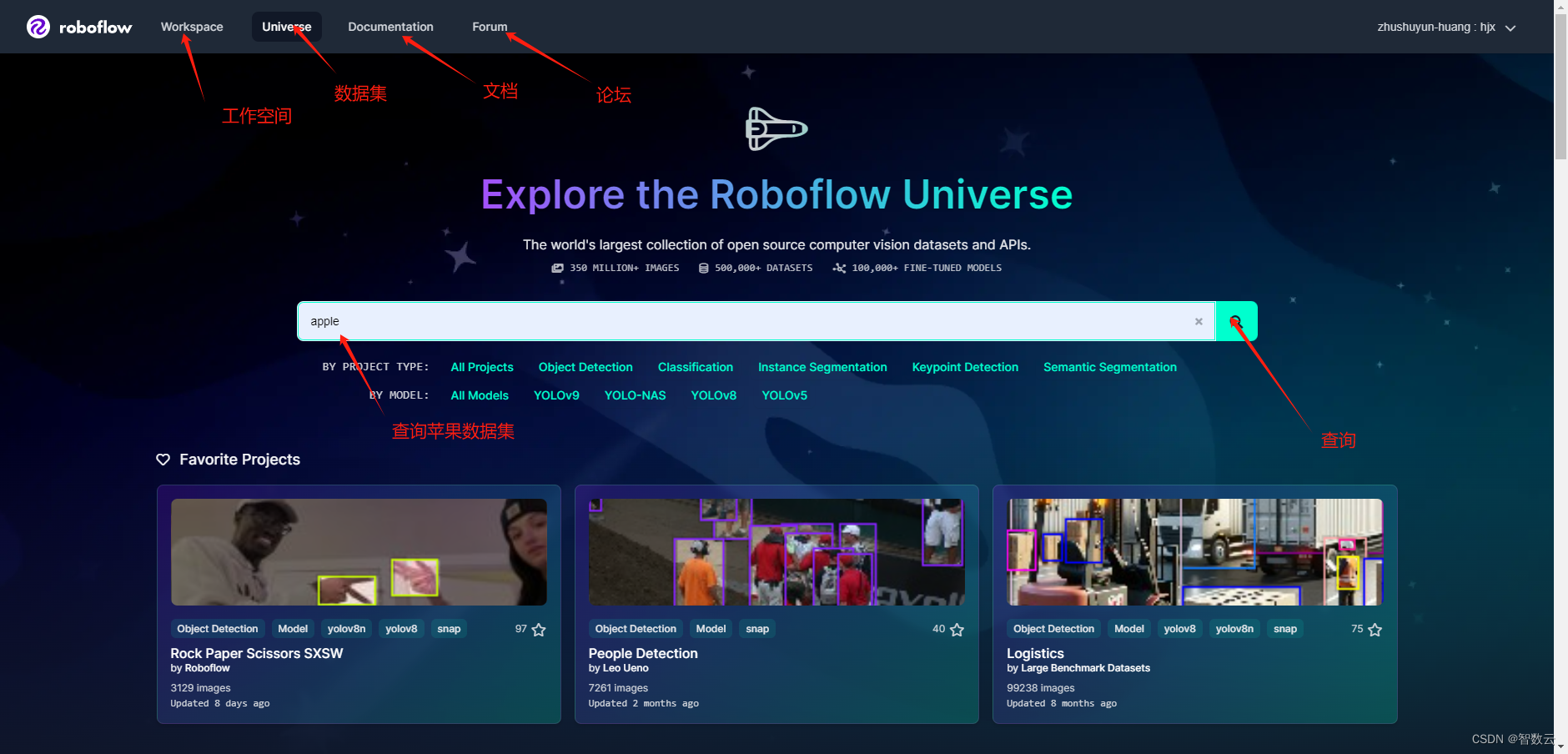Filter by Classification project type
Viewport: 1568px width, 754px height.
(x=696, y=367)
